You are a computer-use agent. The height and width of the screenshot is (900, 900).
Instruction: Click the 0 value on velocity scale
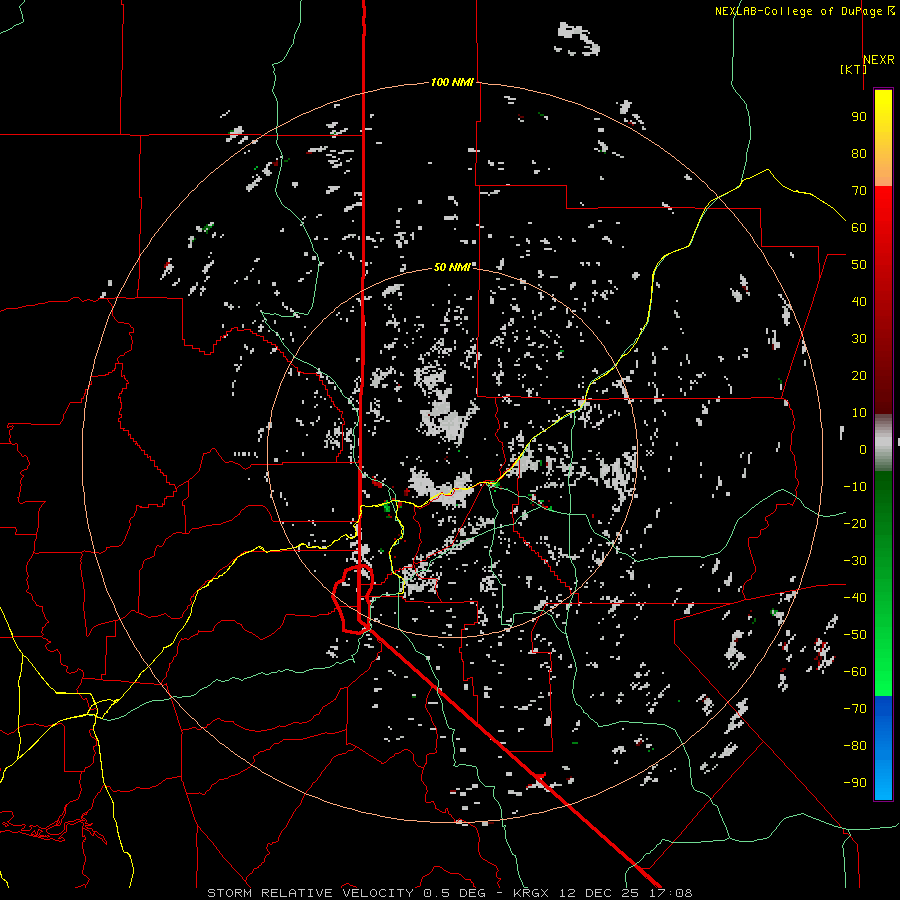coord(863,449)
